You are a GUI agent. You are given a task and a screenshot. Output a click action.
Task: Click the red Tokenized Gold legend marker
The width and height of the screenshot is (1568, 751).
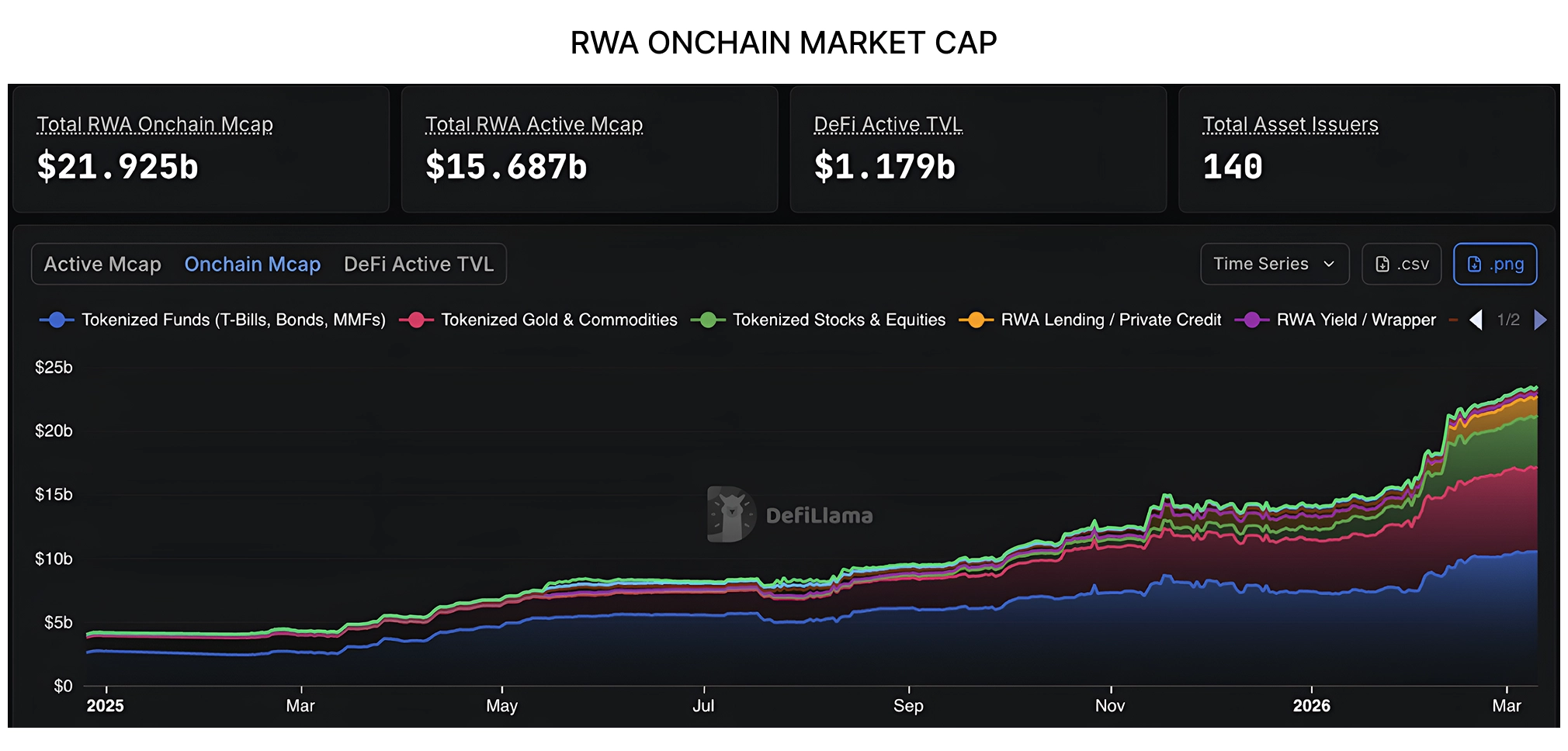pos(417,320)
